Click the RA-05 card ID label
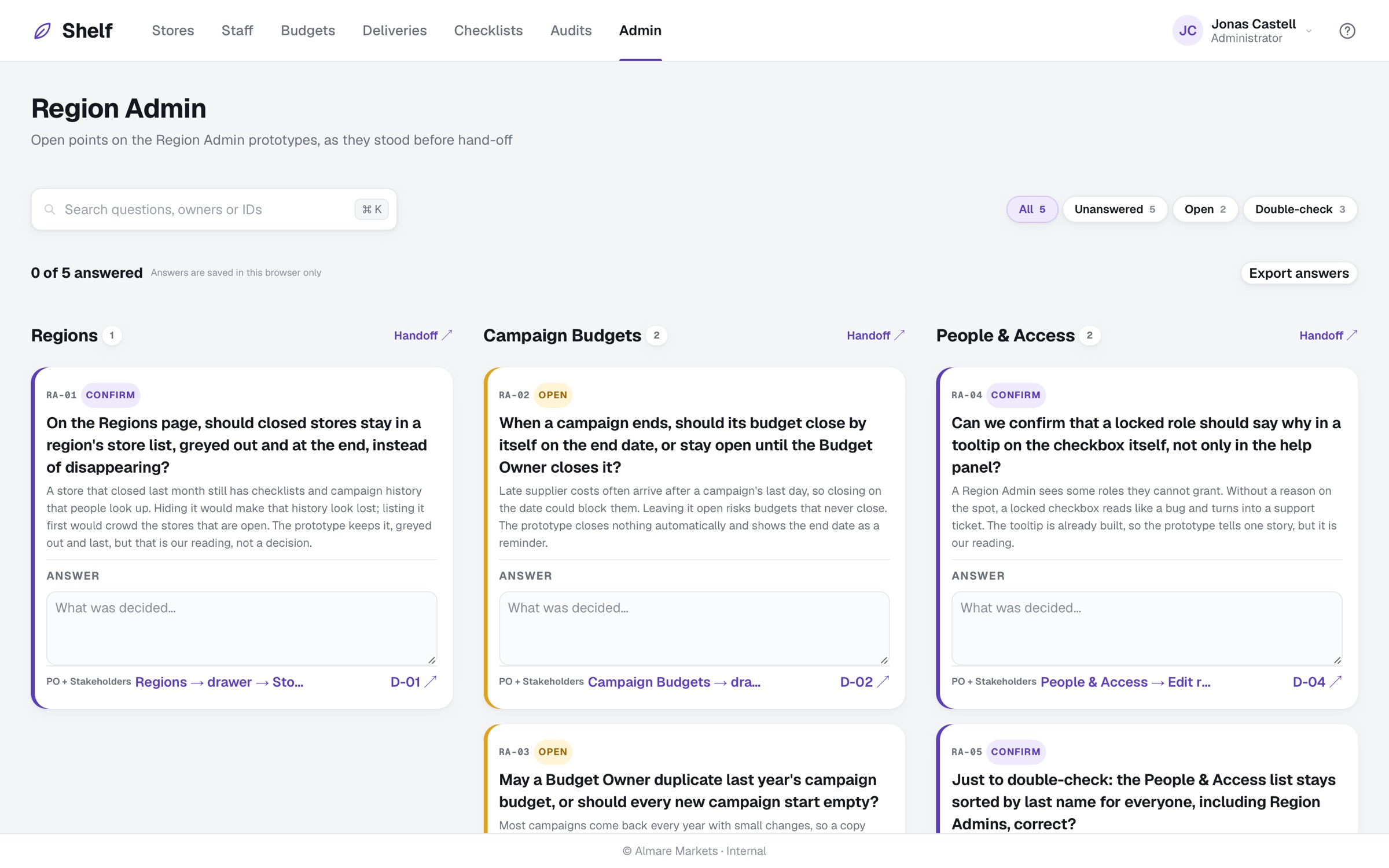The height and width of the screenshot is (868, 1389). point(967,752)
